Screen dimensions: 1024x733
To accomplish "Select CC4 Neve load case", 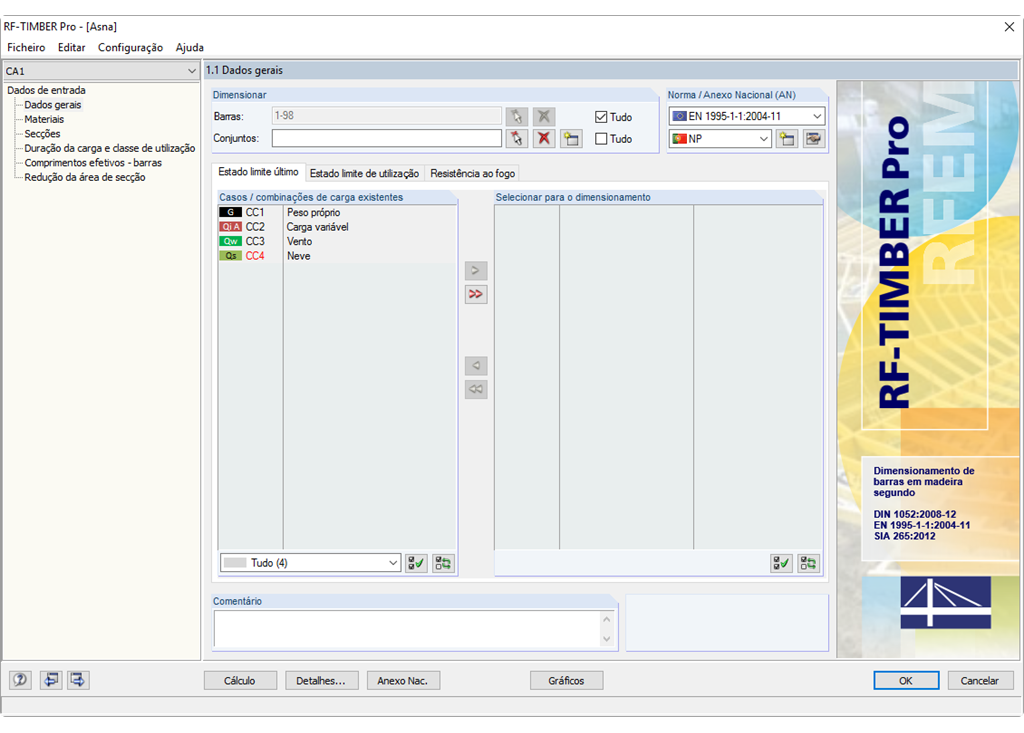I will [337, 256].
